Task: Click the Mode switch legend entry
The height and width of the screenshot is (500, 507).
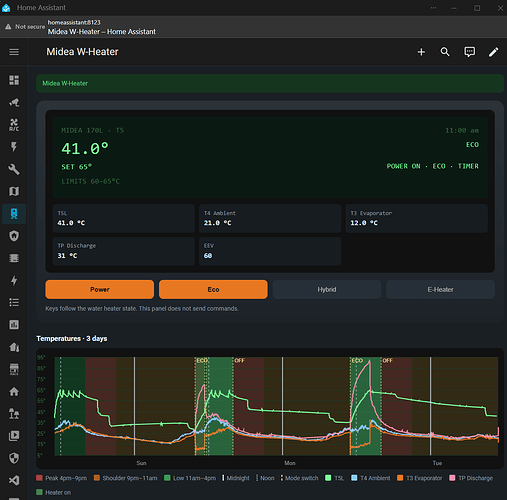Action: [x=299, y=478]
